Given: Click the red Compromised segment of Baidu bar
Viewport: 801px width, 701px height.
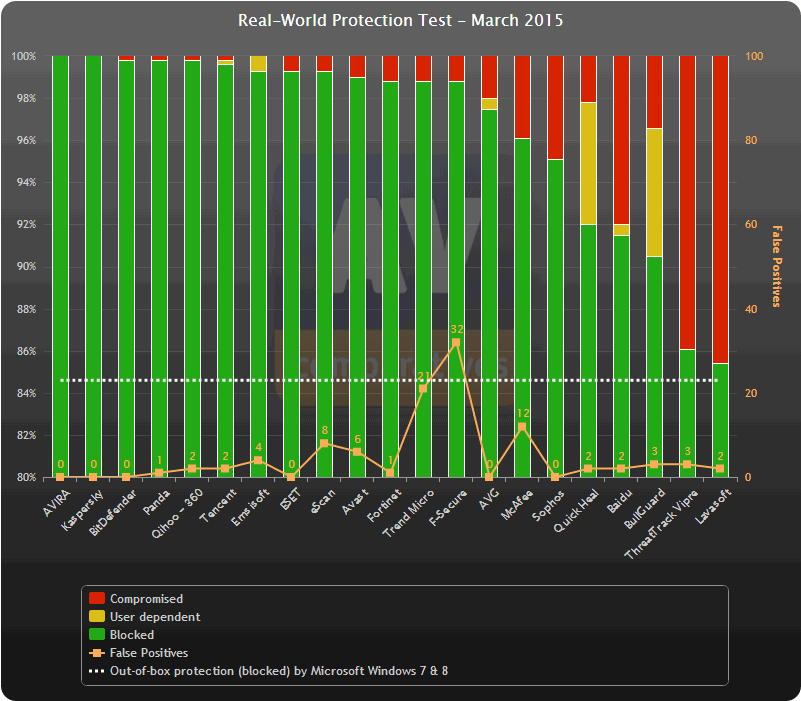Looking at the screenshot, I should pos(621,140).
